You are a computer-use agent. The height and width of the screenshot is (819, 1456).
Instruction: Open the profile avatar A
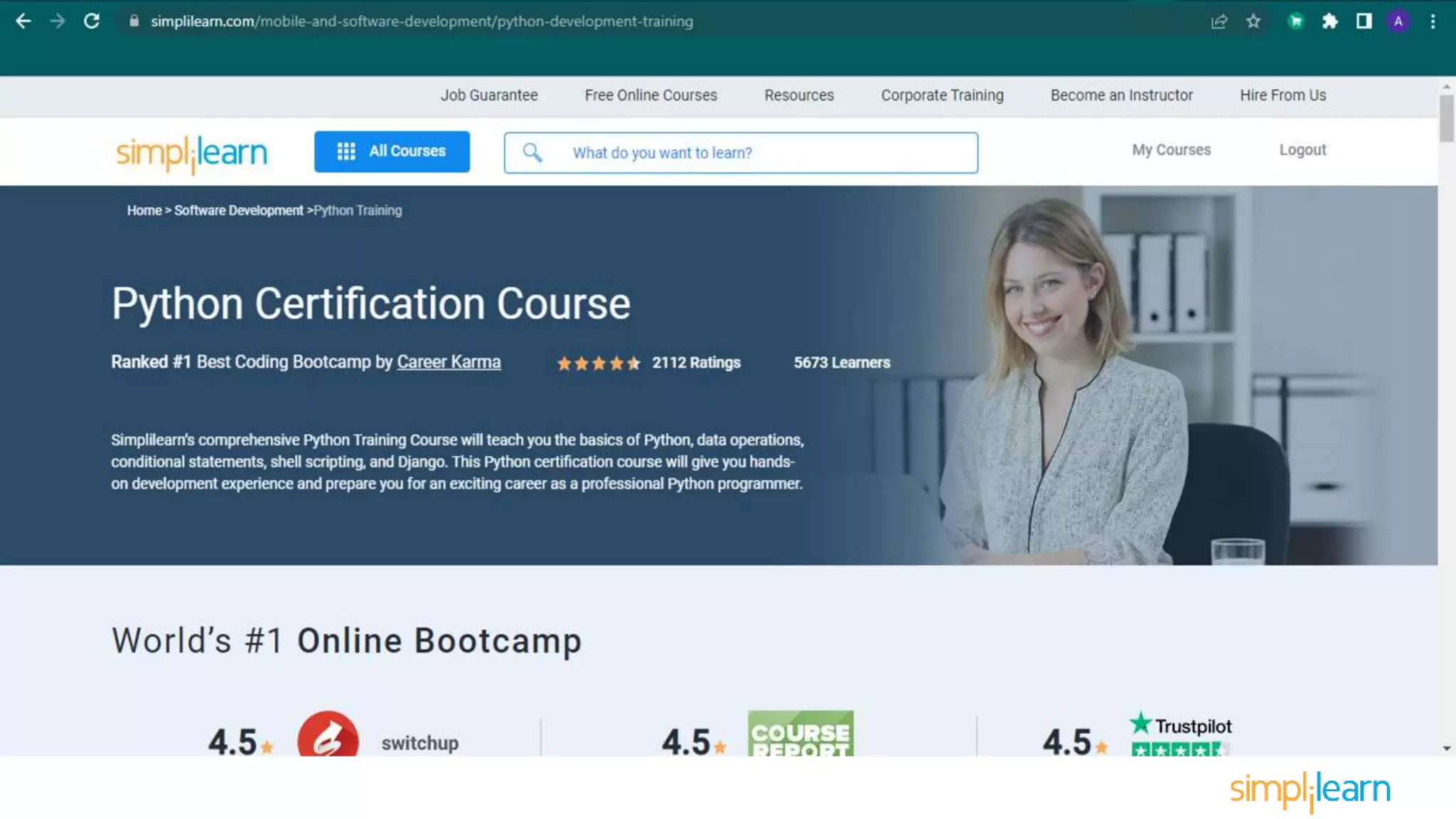coord(1398,21)
